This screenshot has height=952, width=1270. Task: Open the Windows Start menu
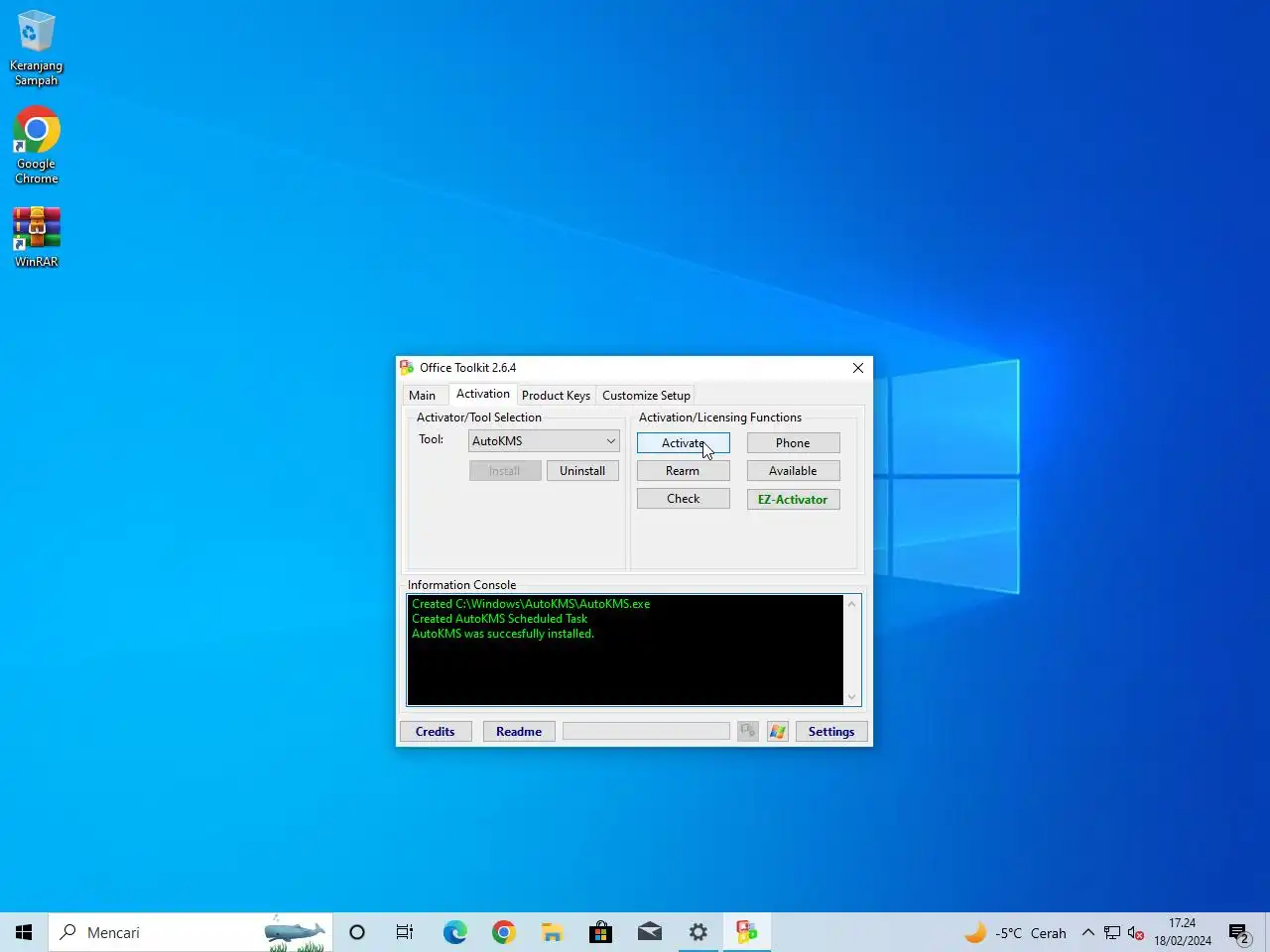coord(24,932)
